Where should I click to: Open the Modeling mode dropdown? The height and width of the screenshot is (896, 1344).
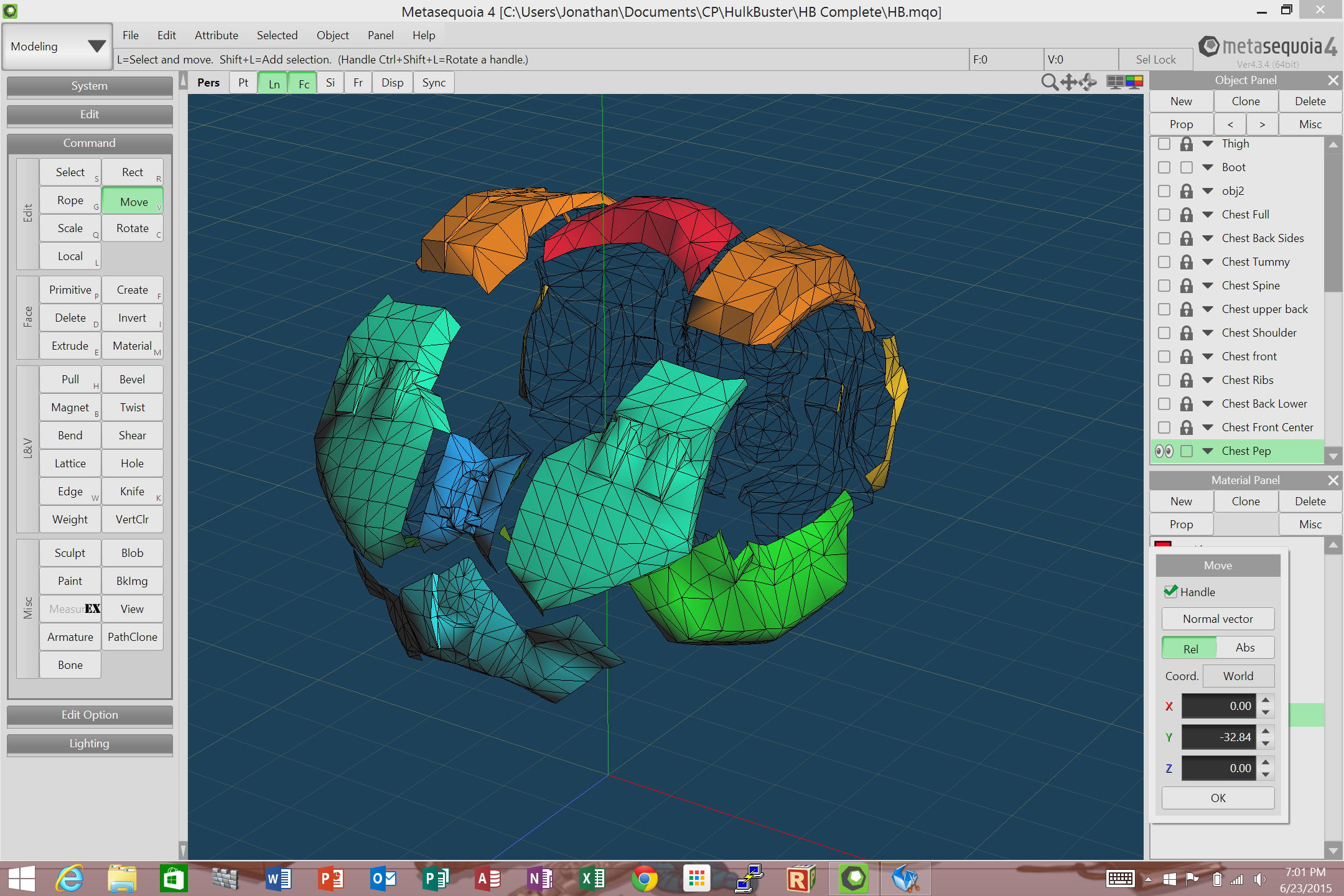[57, 47]
